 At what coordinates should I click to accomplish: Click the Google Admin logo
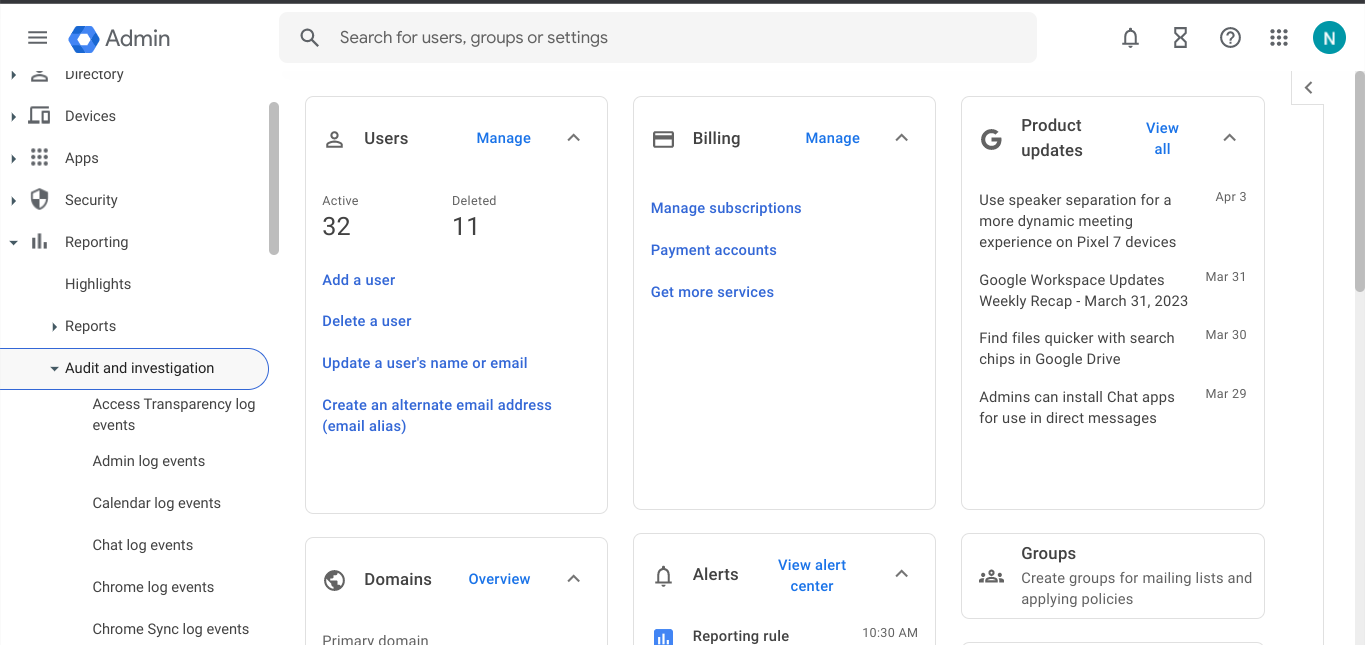pos(119,38)
